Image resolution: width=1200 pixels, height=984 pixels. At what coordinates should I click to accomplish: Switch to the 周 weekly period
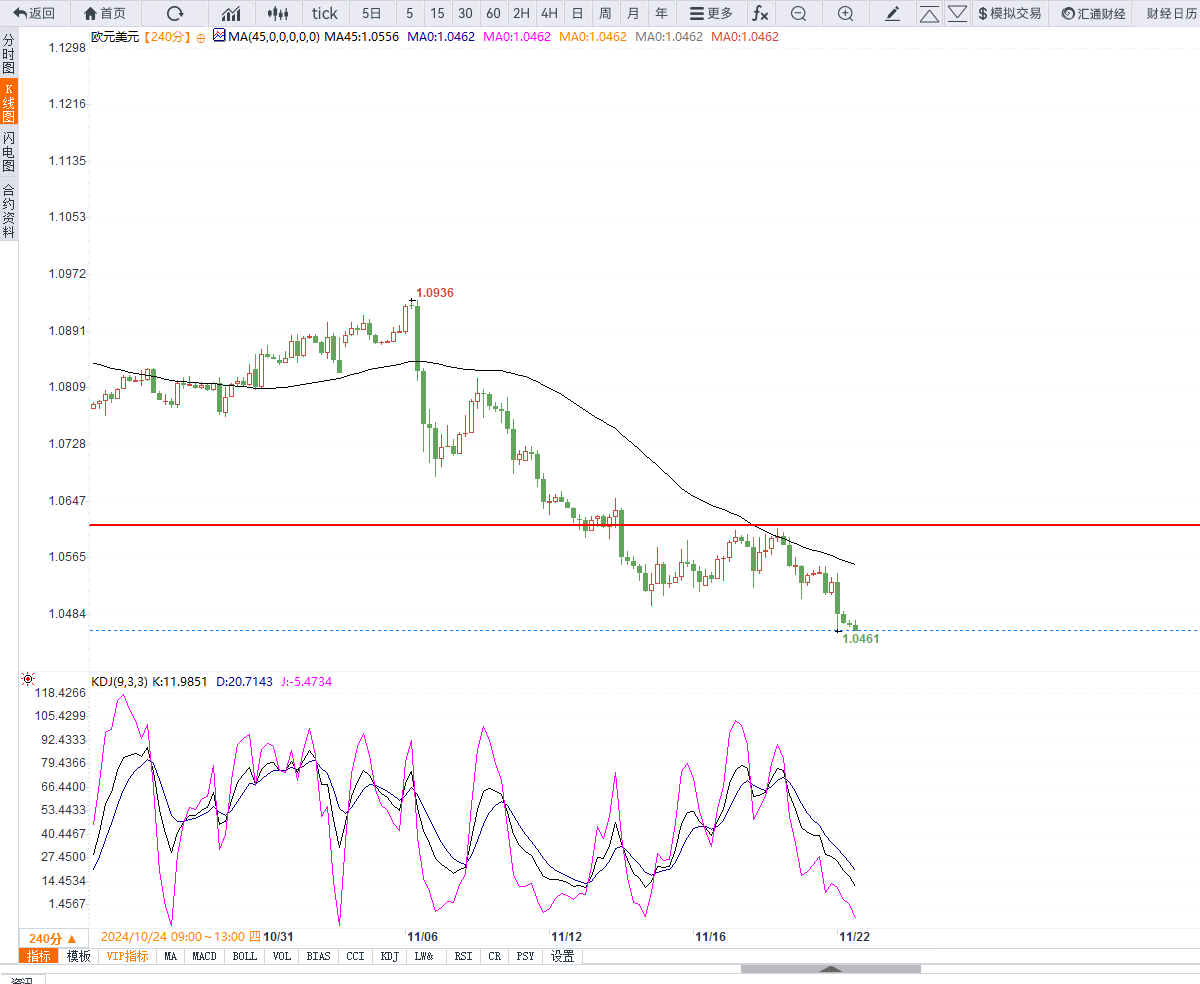click(x=605, y=13)
